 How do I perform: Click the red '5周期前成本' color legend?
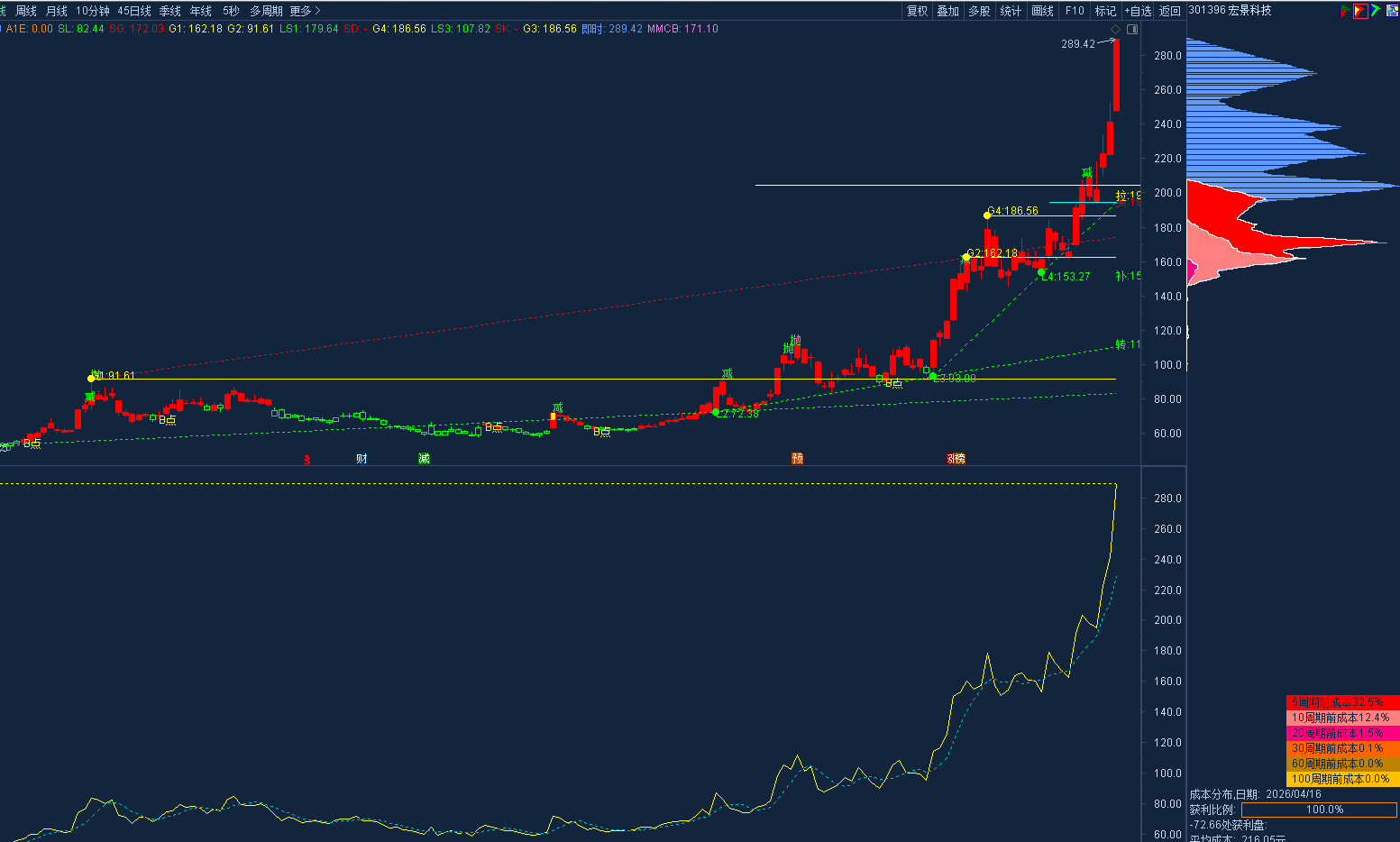[1342, 702]
